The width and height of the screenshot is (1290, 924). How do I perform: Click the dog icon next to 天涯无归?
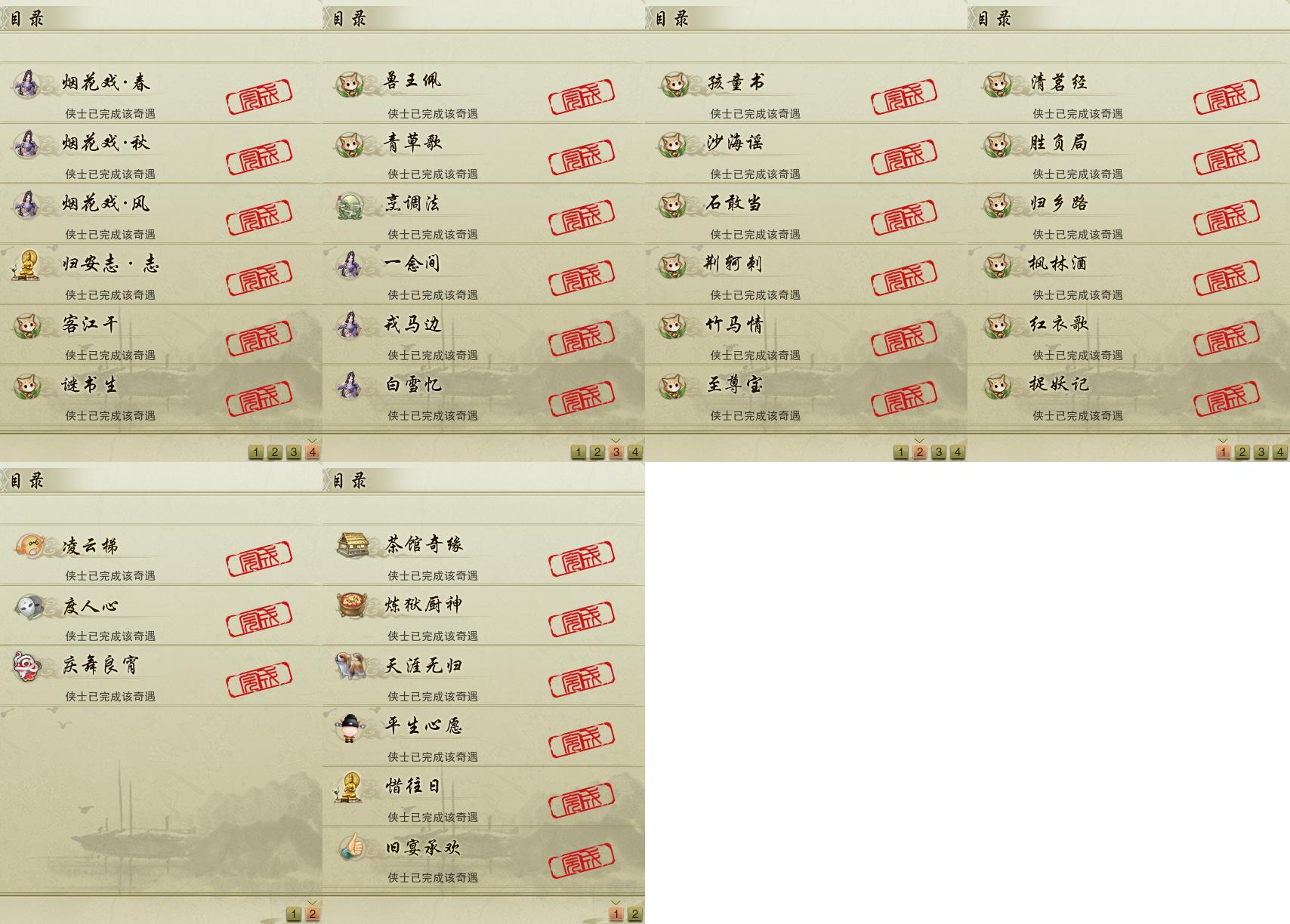pos(351,666)
